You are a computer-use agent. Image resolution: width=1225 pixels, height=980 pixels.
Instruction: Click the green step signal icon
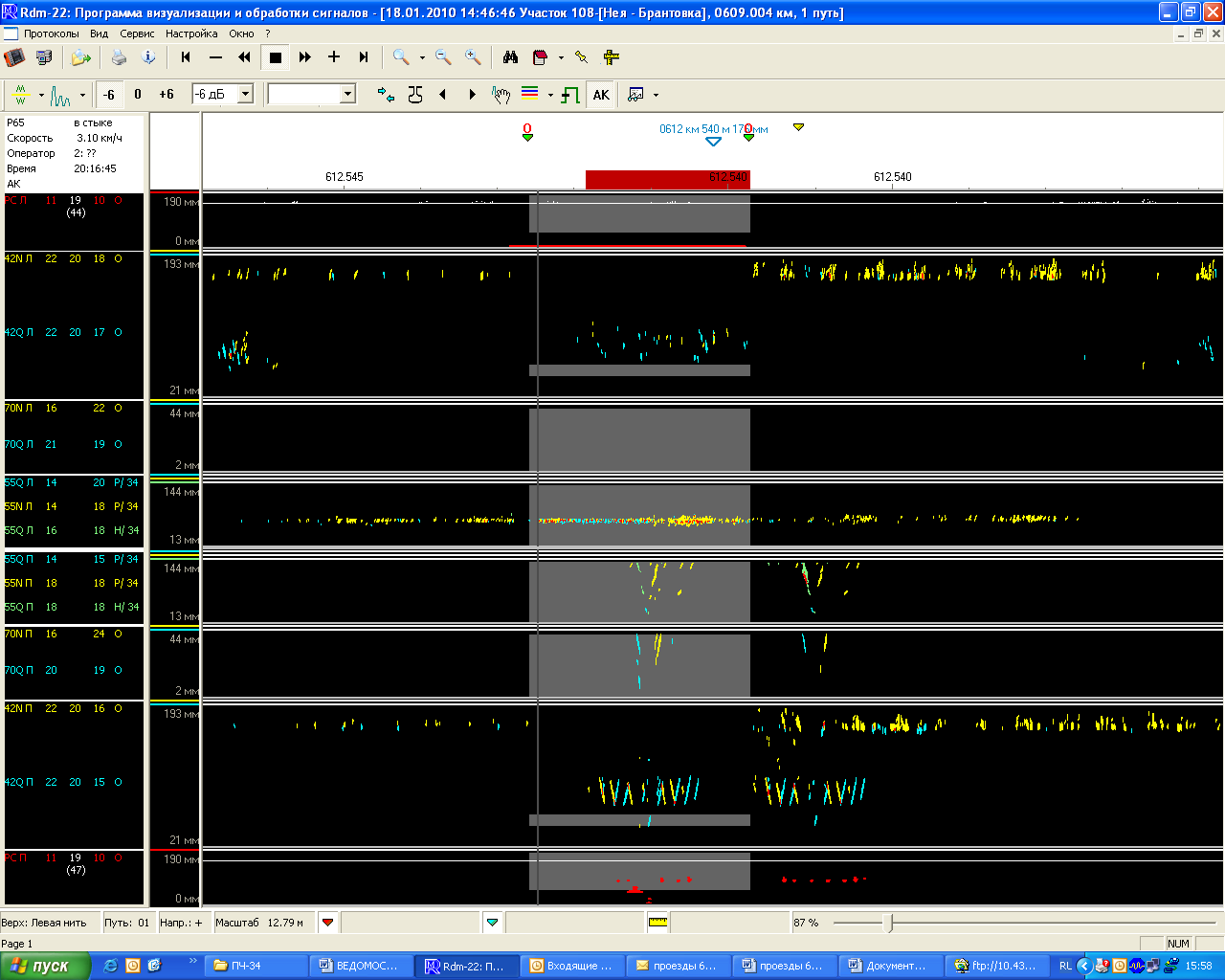[x=570, y=95]
